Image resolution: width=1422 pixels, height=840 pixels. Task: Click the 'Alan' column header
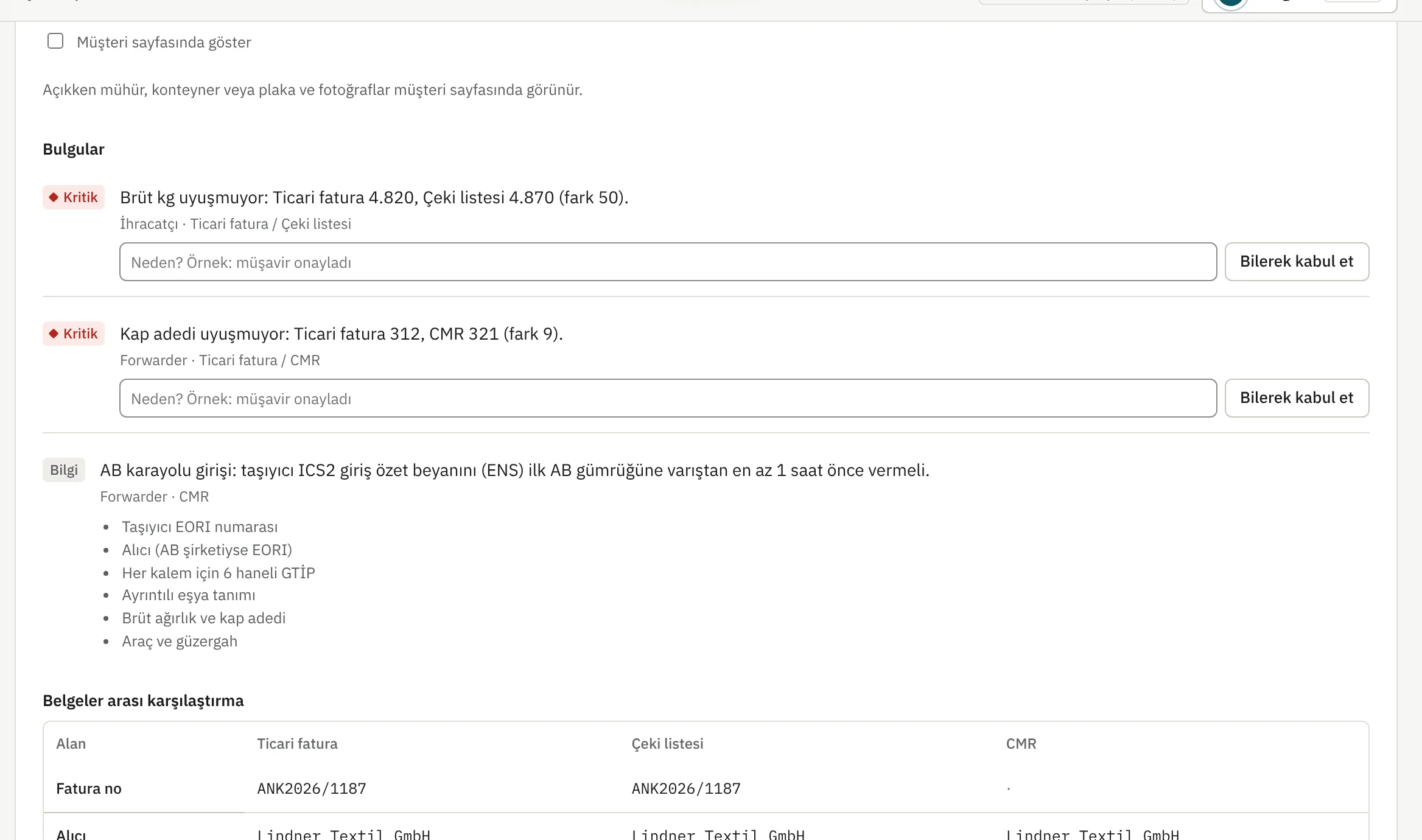(71, 744)
